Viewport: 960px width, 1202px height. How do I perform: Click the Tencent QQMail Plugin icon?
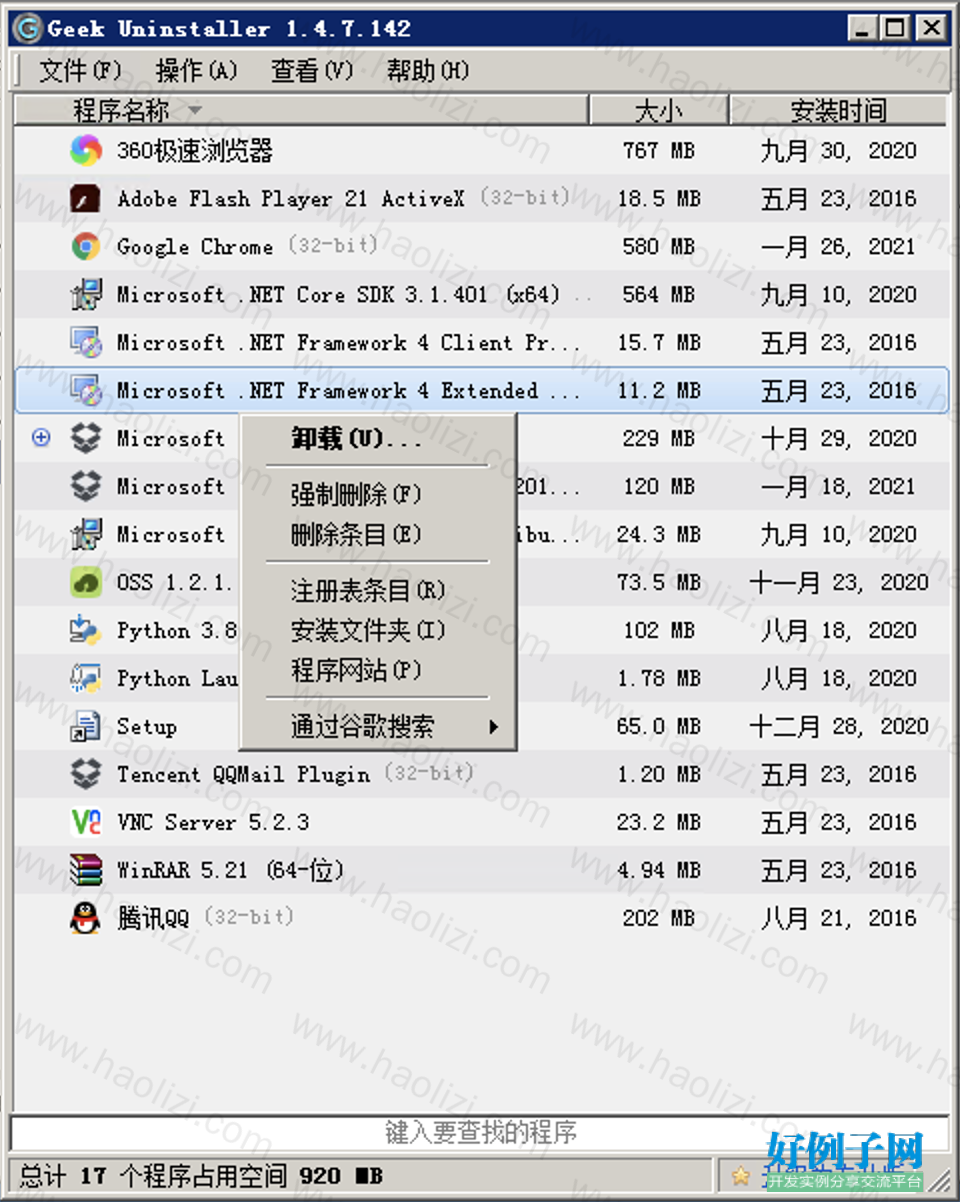[86, 775]
